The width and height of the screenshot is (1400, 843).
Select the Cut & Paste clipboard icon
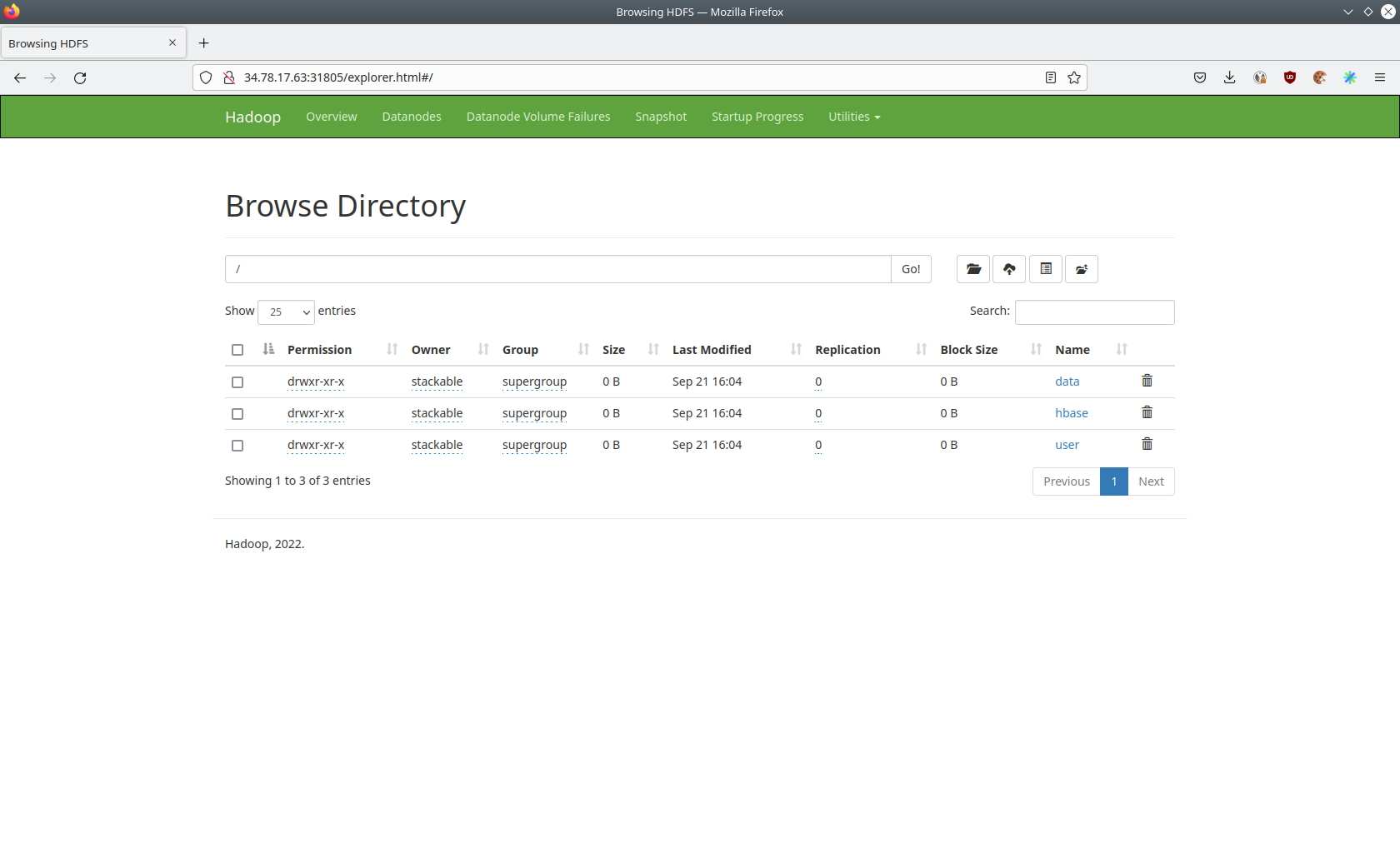click(x=1045, y=269)
